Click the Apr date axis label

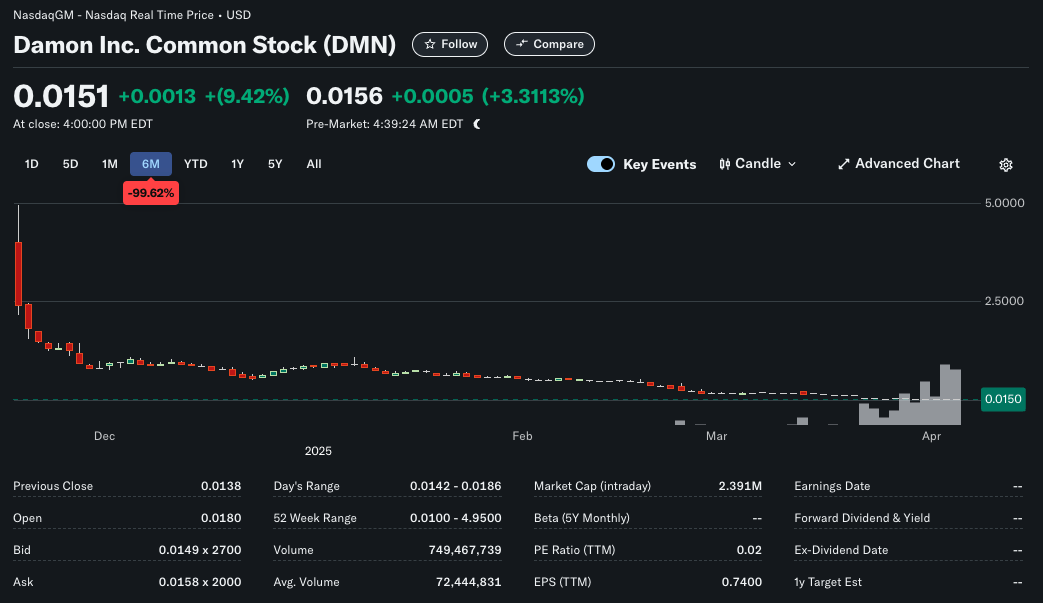931,436
